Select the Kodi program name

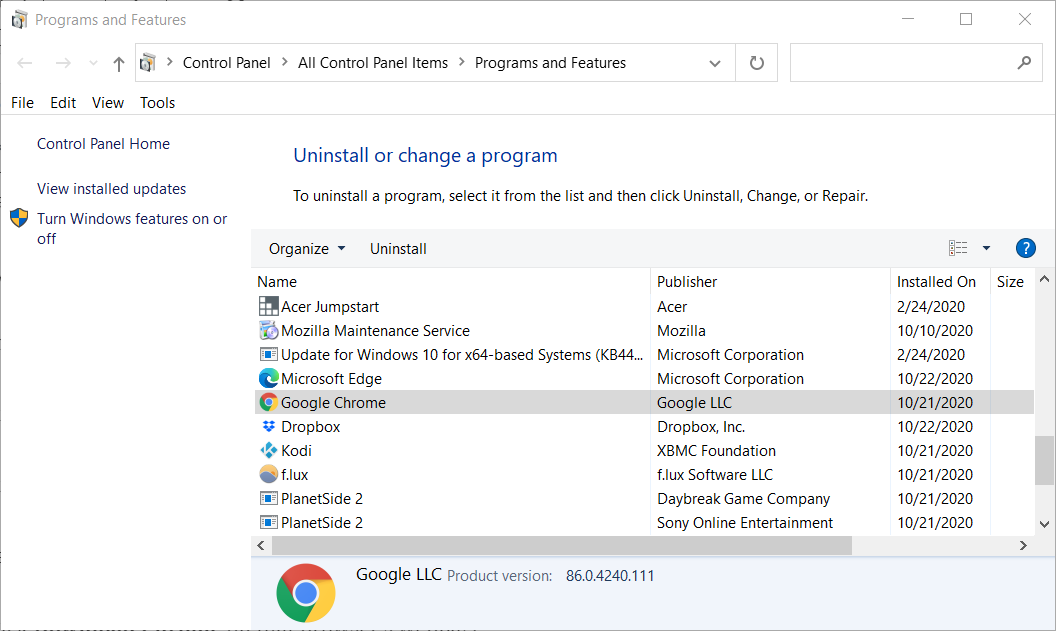coord(296,451)
